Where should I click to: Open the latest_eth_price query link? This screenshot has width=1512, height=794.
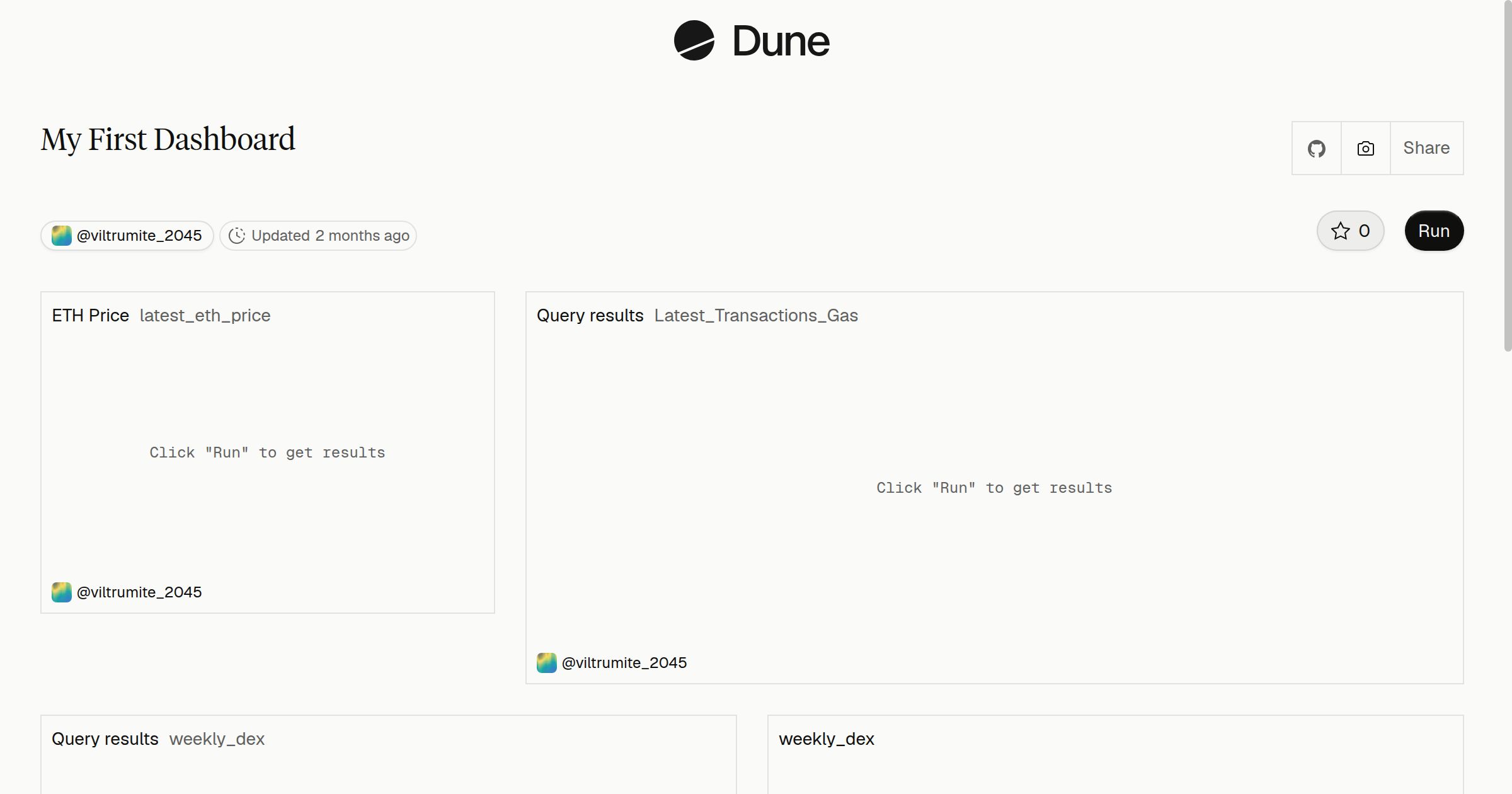coord(205,315)
